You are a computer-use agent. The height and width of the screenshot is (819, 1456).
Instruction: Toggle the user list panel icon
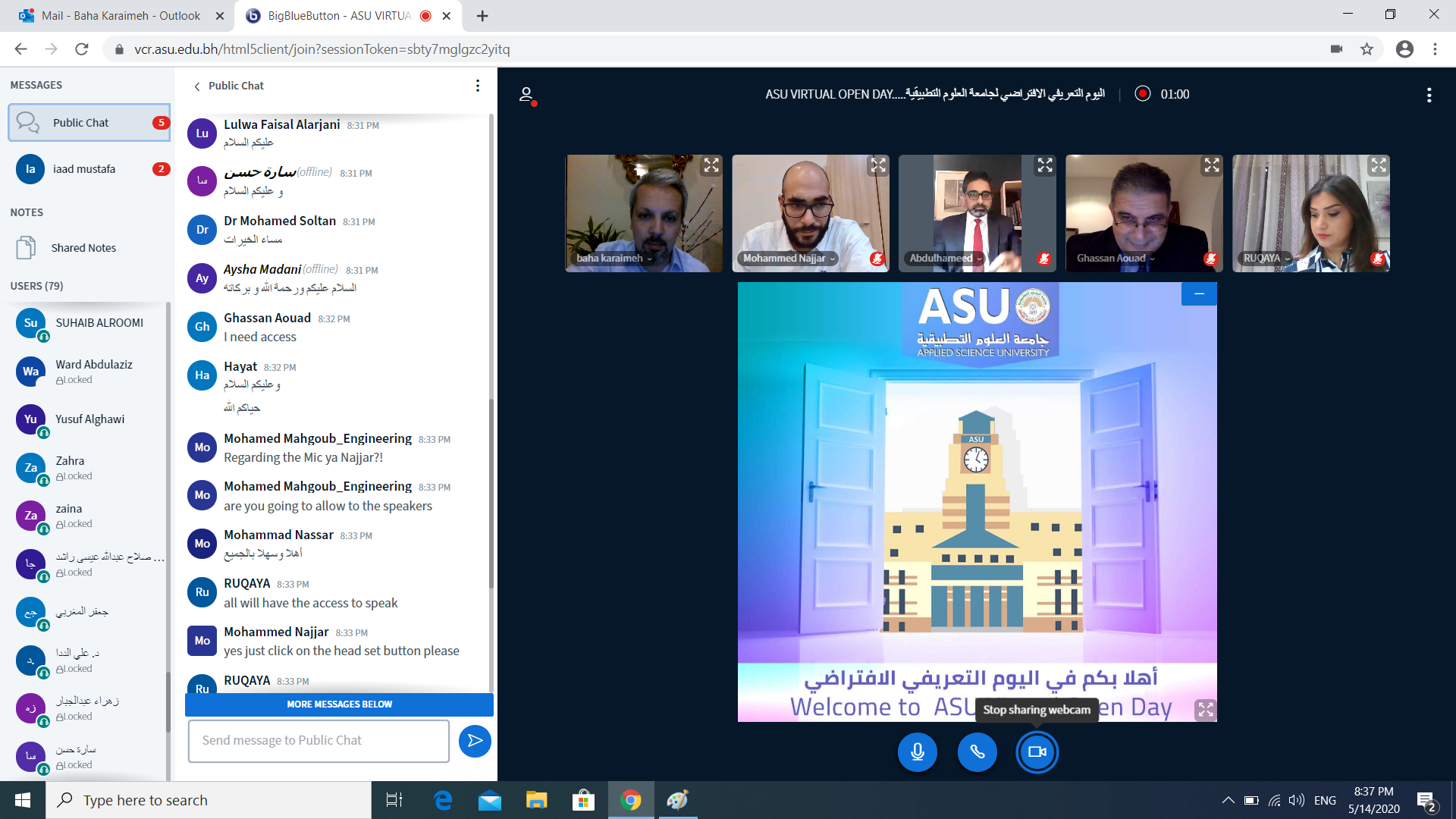coord(526,95)
